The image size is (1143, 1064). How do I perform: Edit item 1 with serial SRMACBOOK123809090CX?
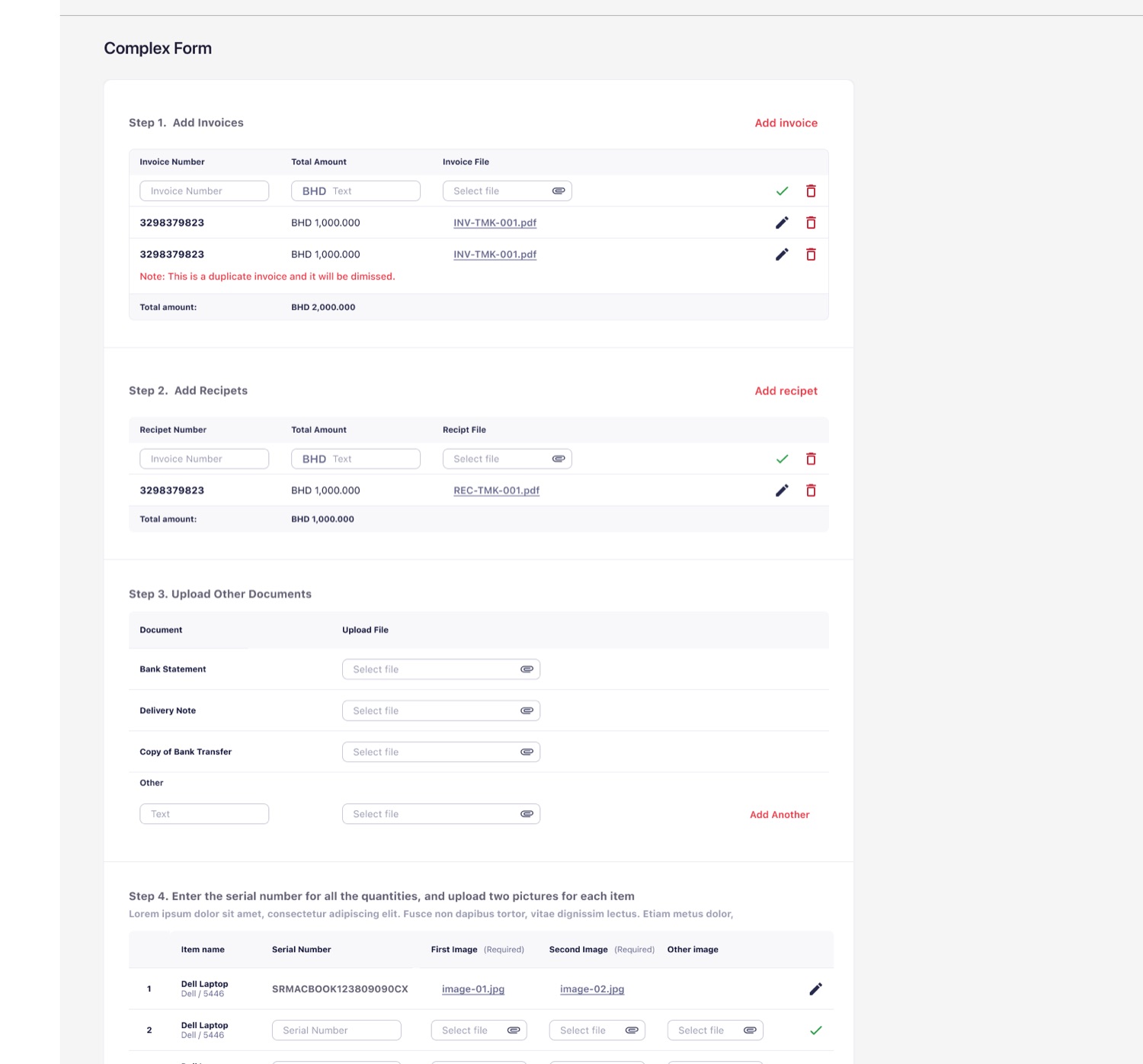(815, 989)
